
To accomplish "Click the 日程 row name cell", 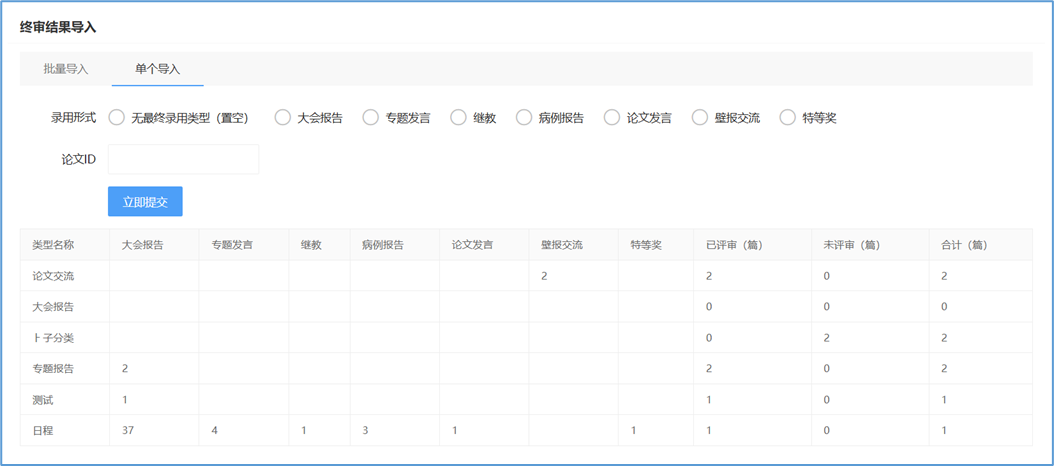I will pos(43,431).
